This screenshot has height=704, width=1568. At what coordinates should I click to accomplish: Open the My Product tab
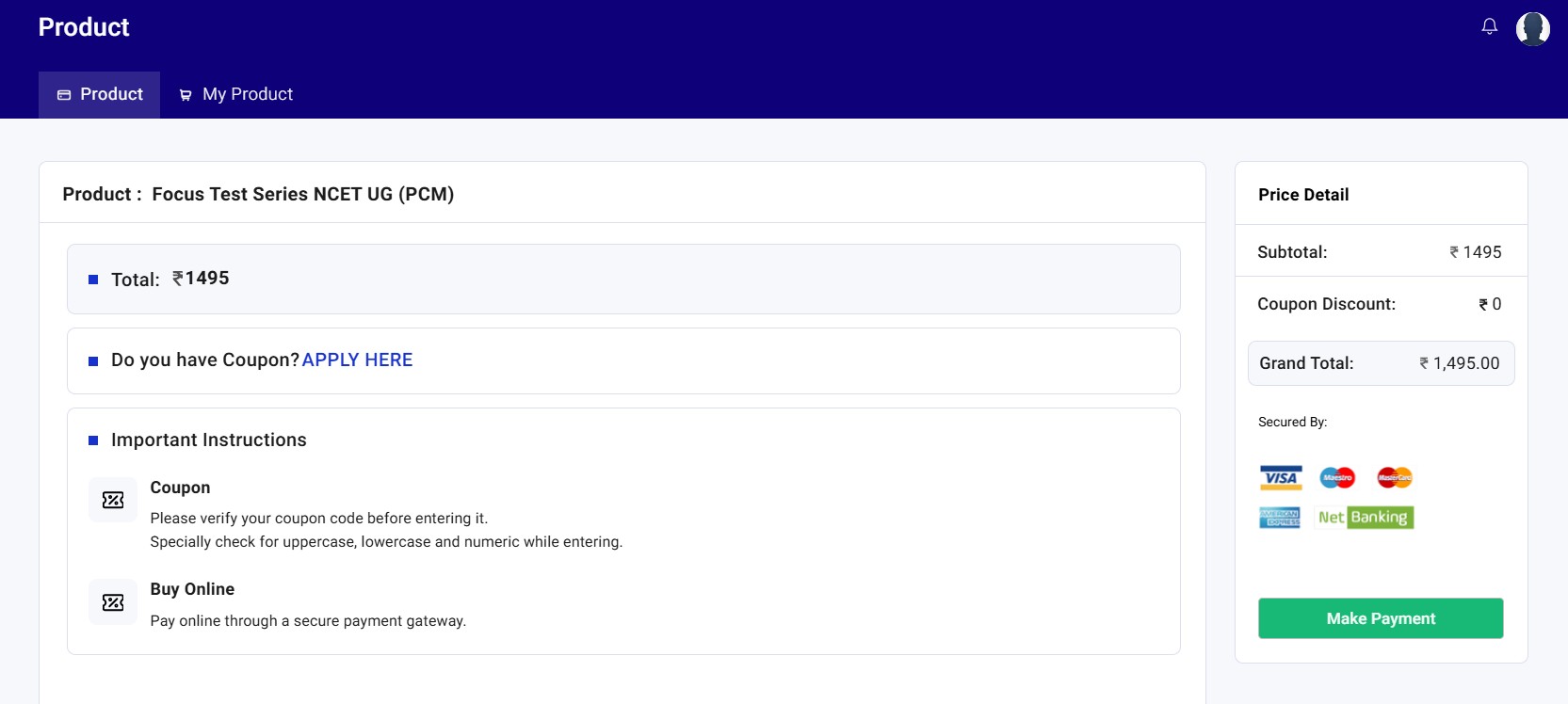tap(236, 94)
